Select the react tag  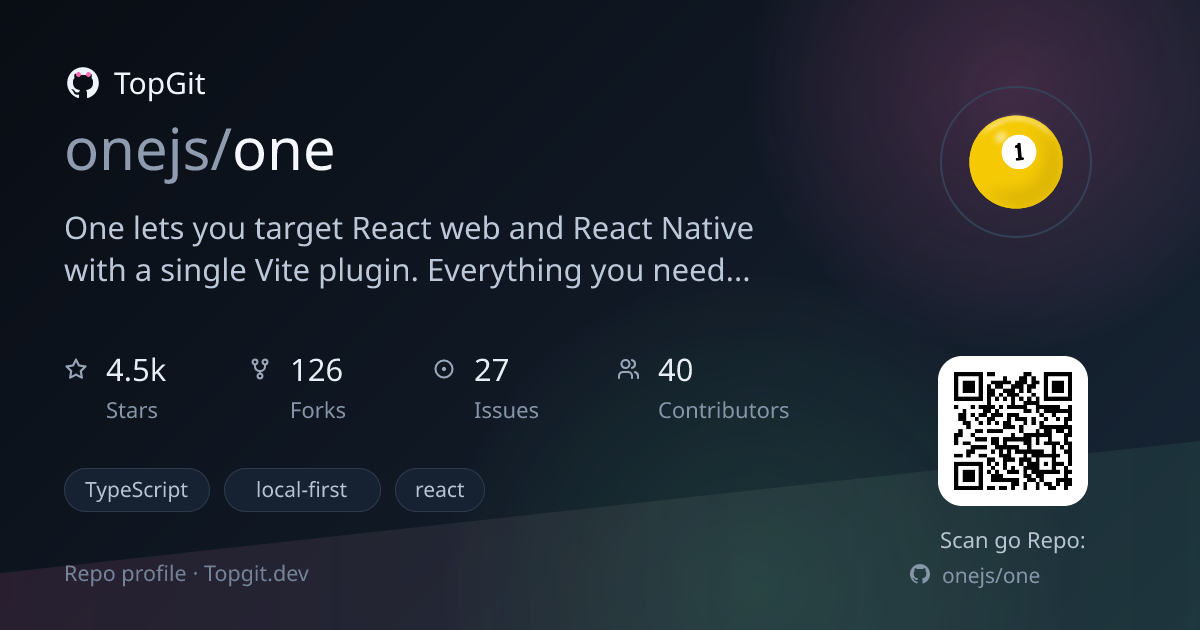coord(440,490)
